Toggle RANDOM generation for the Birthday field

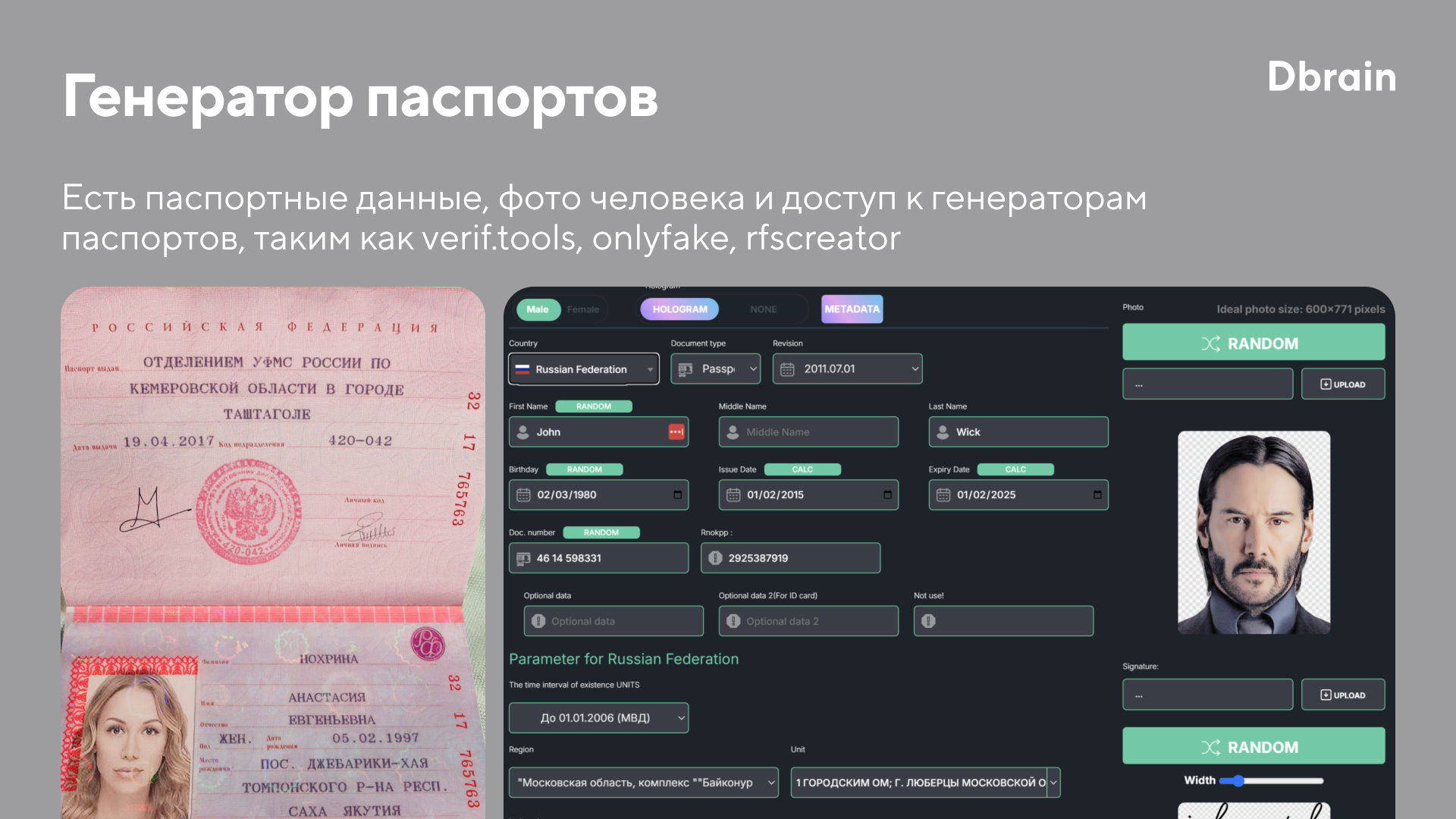click(x=584, y=469)
